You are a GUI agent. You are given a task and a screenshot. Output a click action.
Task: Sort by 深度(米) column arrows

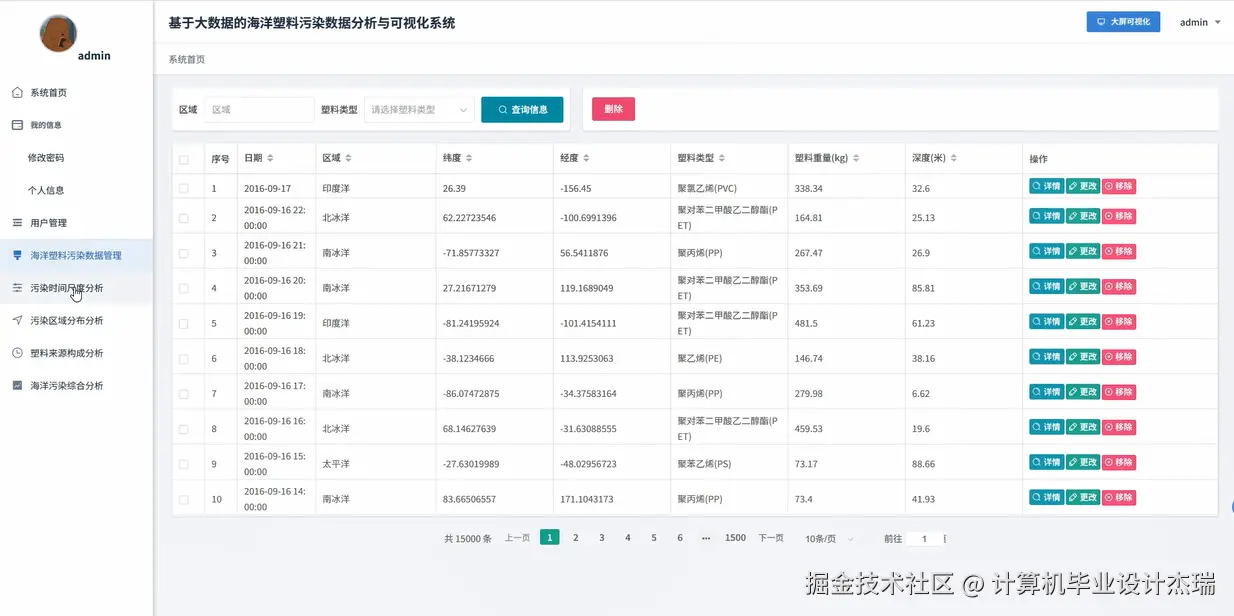pyautogui.click(x=953, y=158)
